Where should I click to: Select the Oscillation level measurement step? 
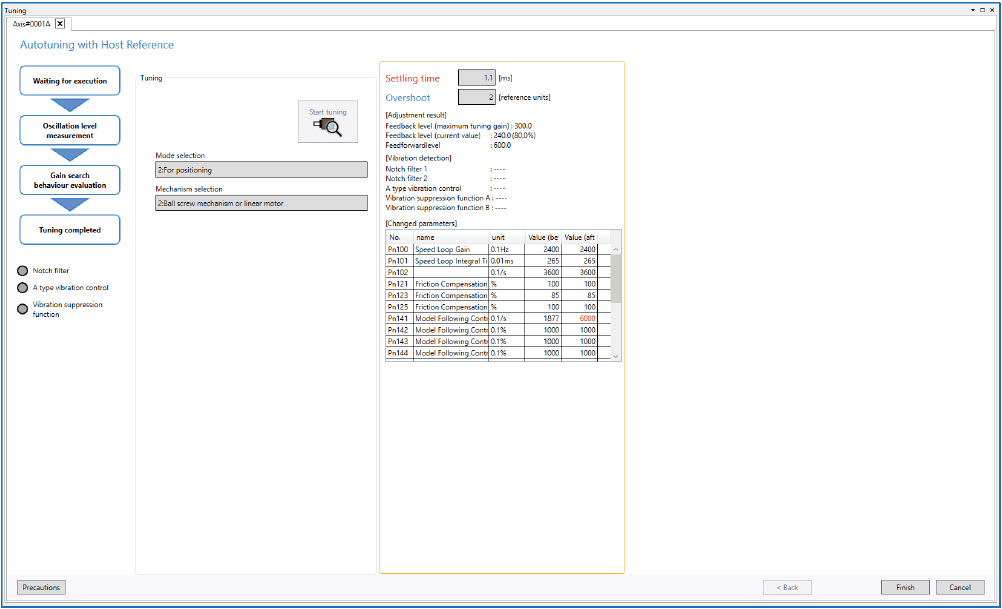point(69,130)
